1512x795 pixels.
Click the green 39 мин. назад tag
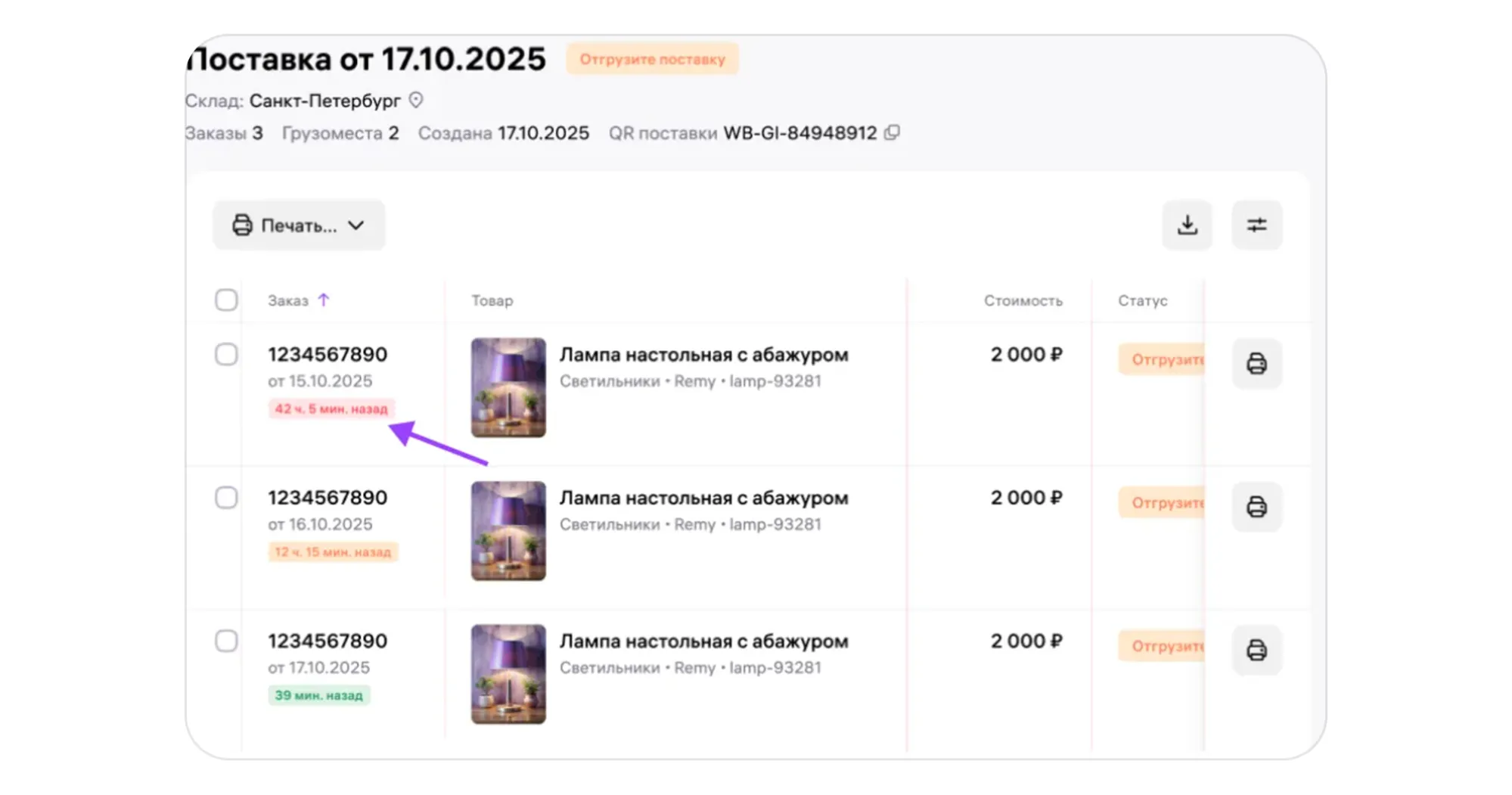coord(318,695)
